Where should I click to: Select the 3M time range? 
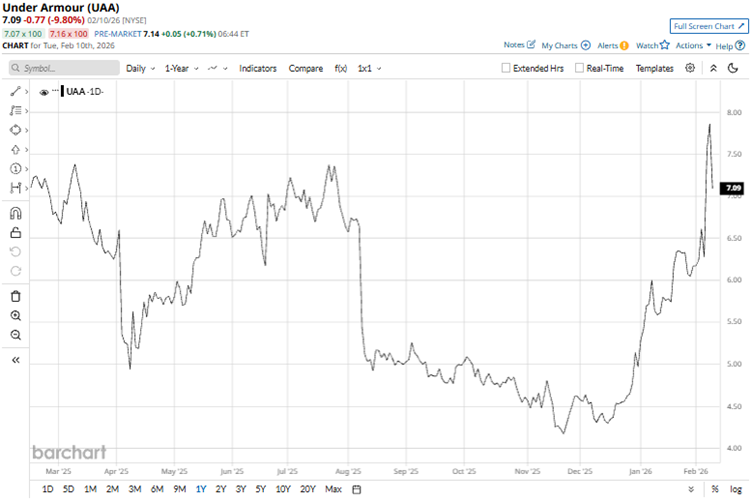point(135,489)
